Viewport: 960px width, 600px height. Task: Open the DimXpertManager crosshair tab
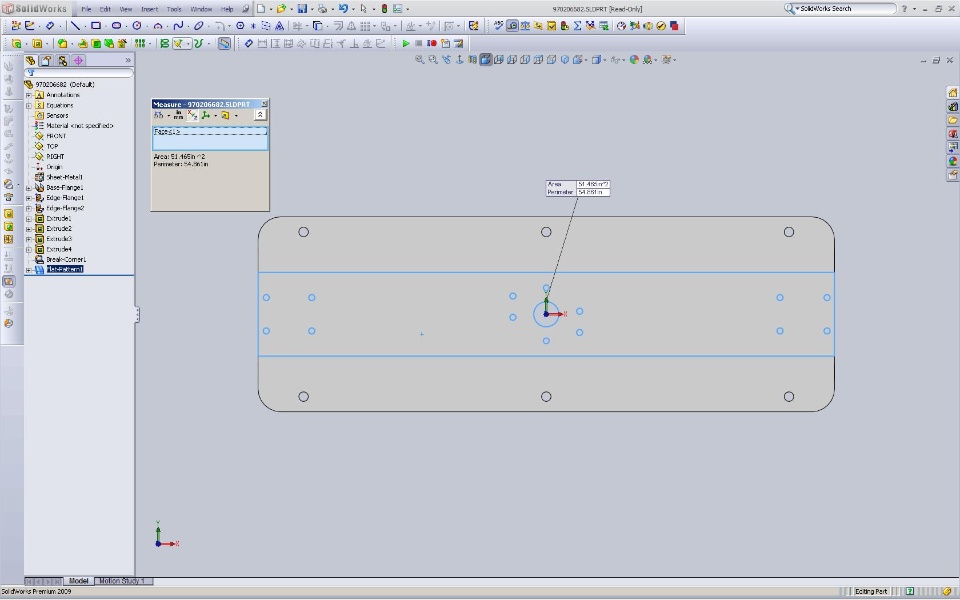click(78, 60)
